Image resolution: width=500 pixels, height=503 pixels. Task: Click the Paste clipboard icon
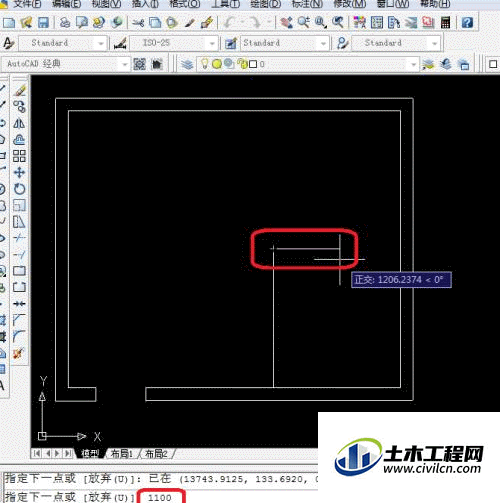click(172, 23)
